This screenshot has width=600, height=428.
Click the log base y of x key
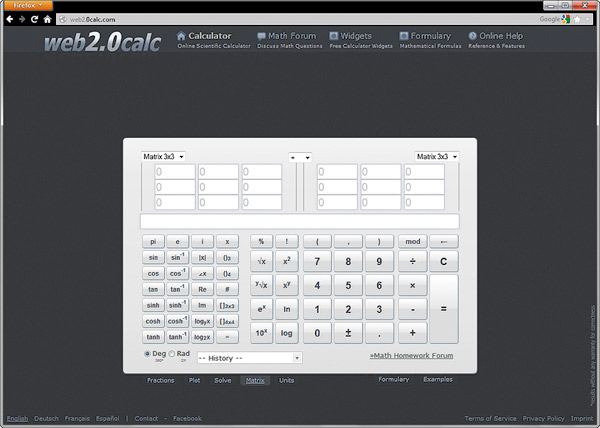coord(202,321)
